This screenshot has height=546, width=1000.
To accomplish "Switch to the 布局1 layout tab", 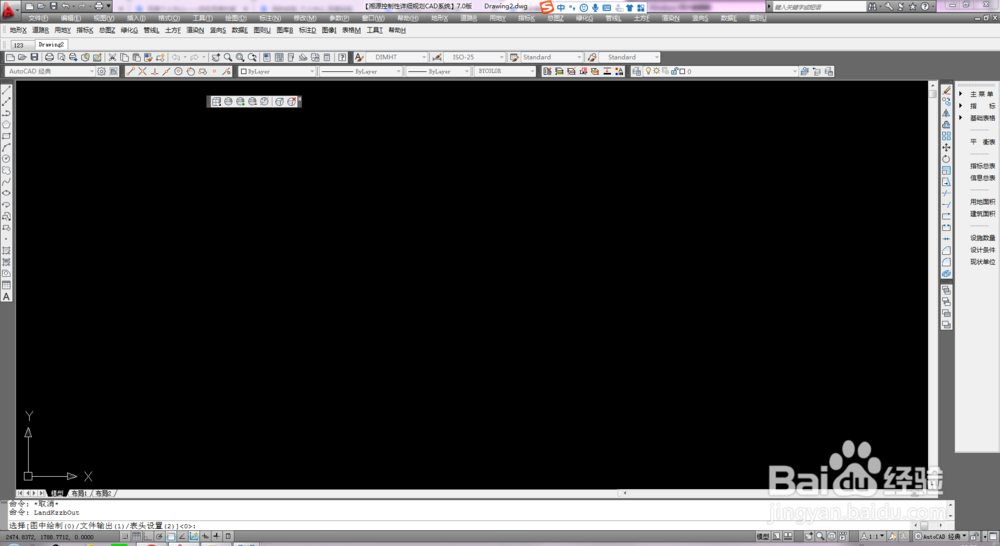I will pos(78,494).
